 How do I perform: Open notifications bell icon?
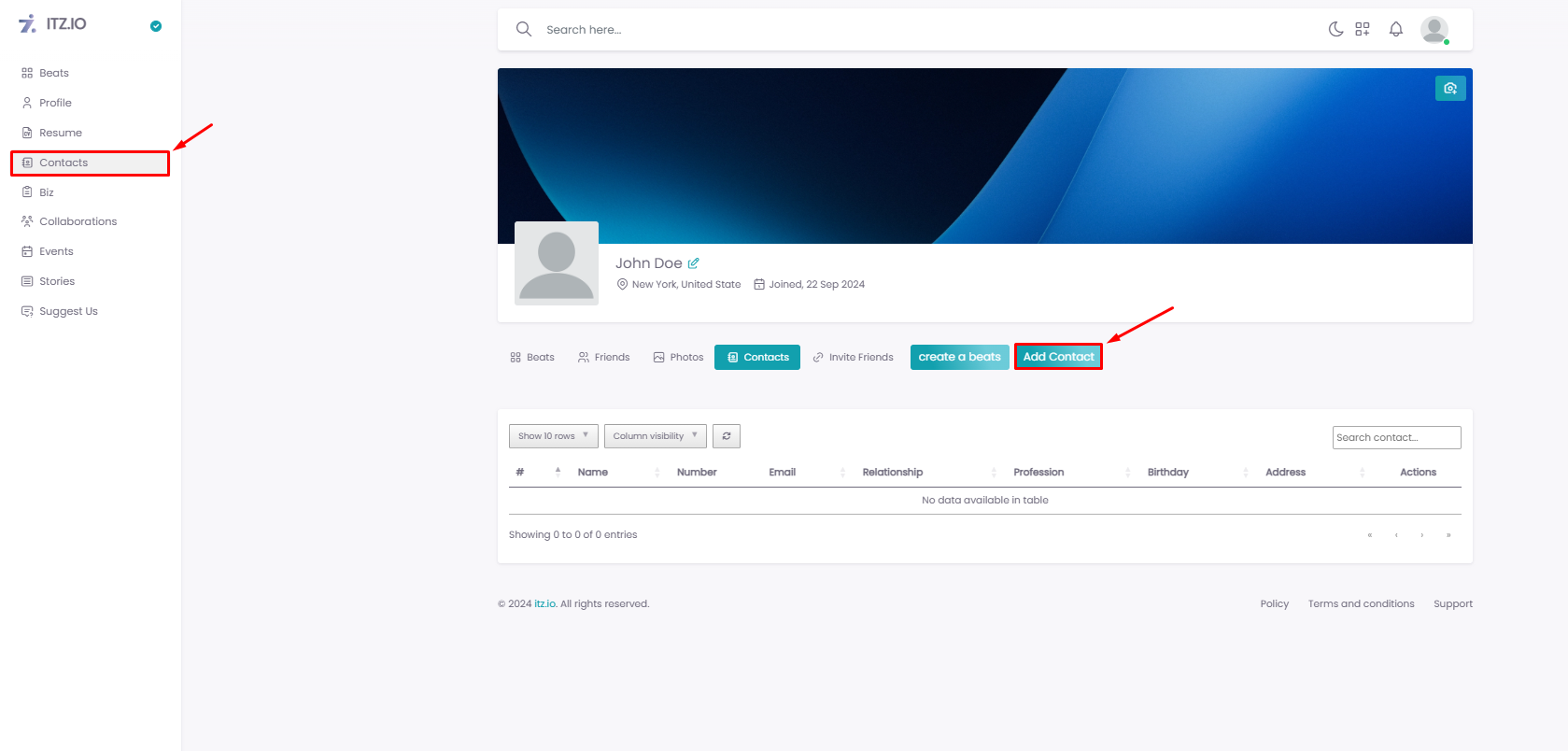[x=1395, y=30]
